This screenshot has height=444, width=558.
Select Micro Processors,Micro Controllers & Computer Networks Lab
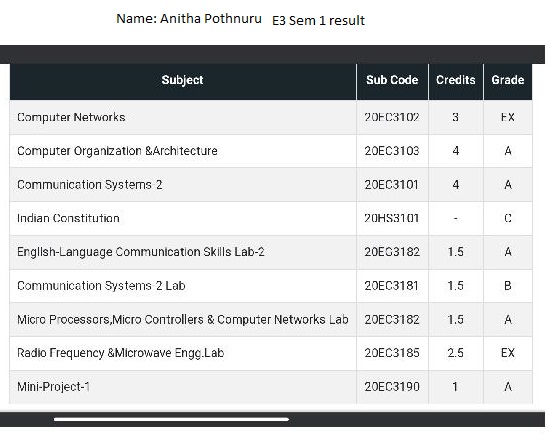183,319
